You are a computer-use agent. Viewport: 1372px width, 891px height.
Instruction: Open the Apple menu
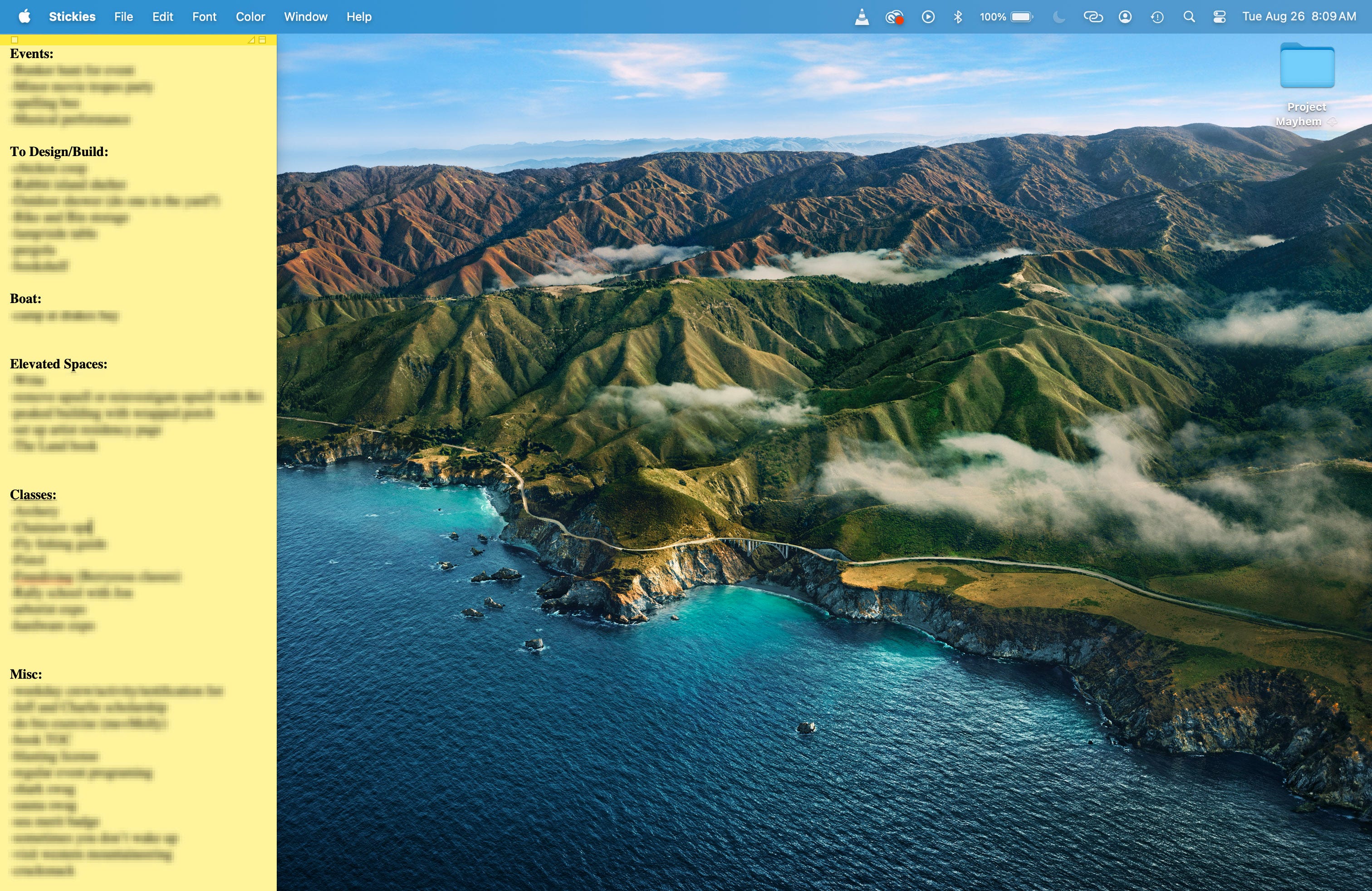(x=24, y=17)
